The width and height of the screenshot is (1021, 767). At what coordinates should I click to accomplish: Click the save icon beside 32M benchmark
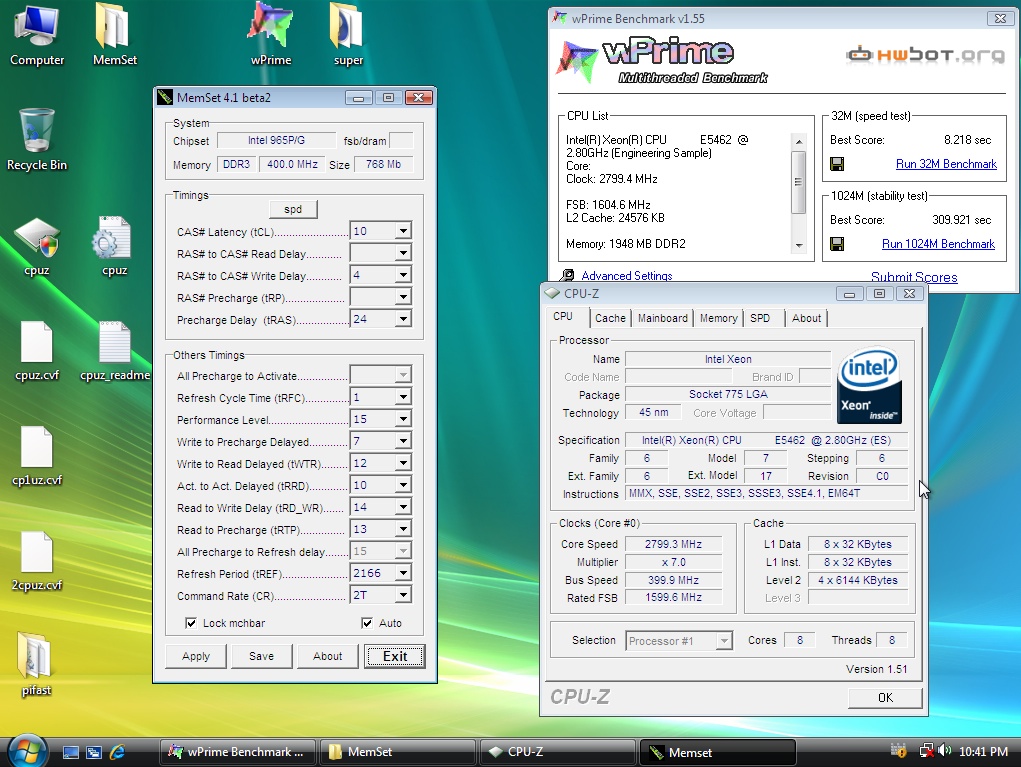pos(837,164)
